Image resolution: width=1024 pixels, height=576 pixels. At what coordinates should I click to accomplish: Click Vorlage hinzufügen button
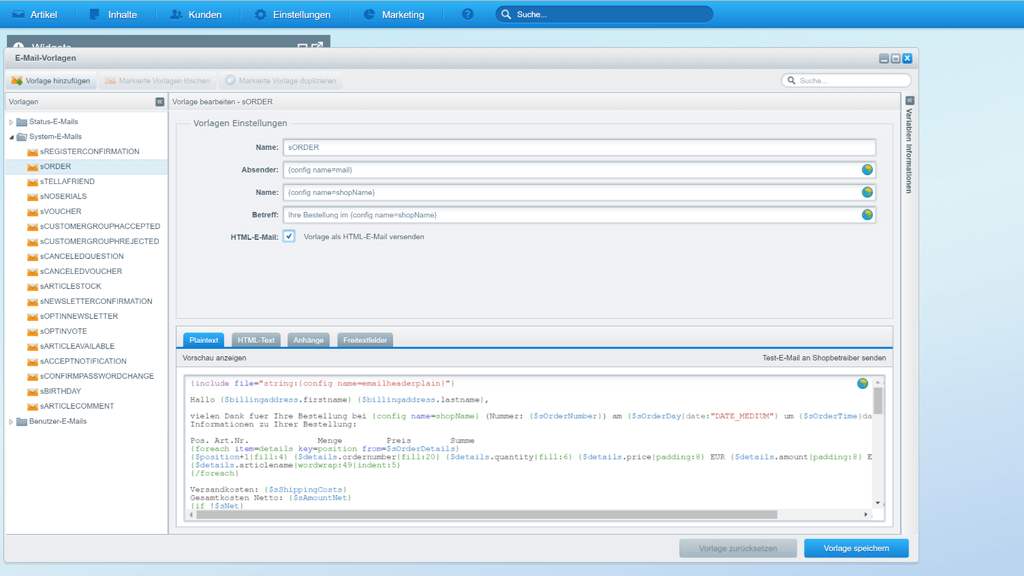(51, 80)
